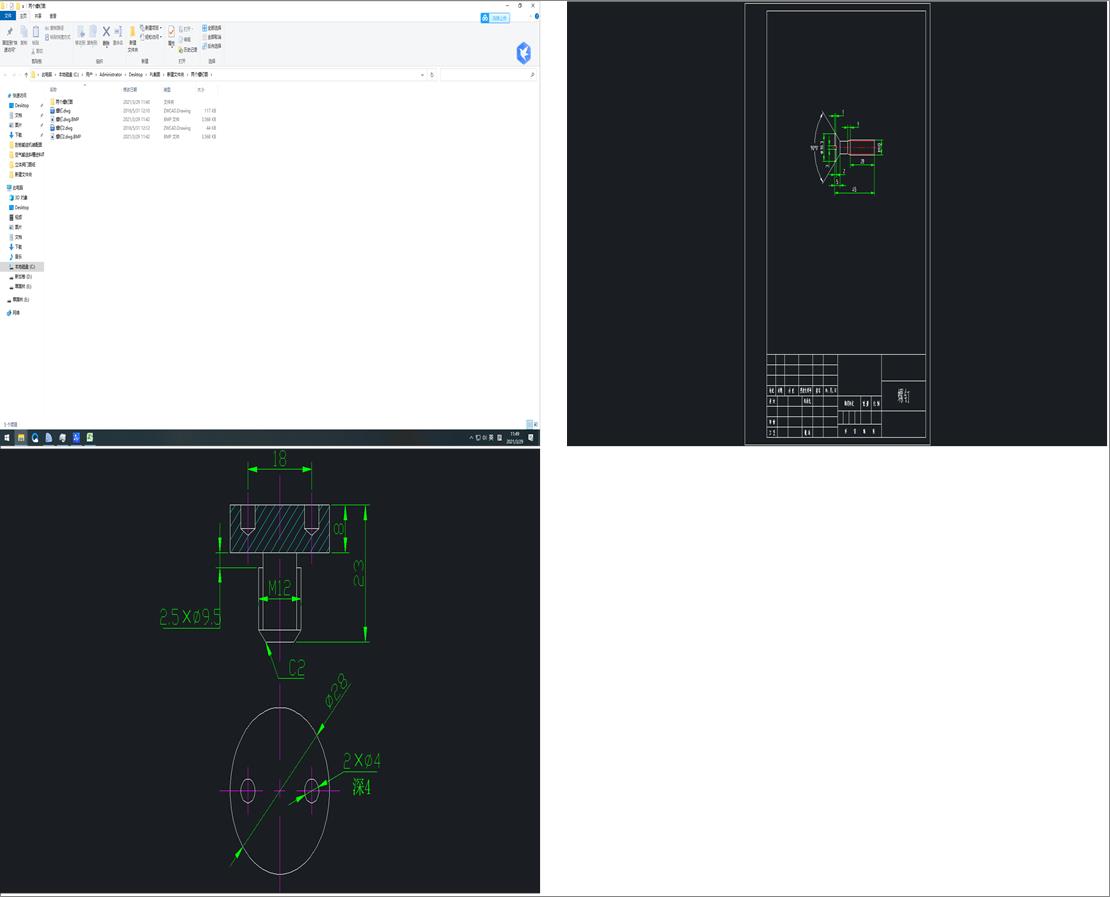Go up one folder level arrow
Viewport: 1110px width, 897px height.
26,74
